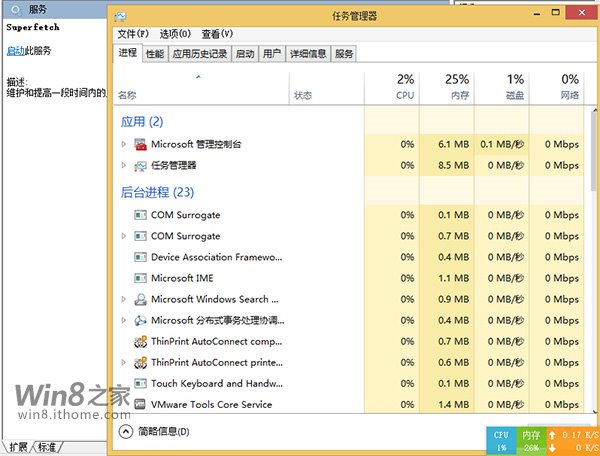The height and width of the screenshot is (456, 600).
Task: Expand the Microsoft Windows Search row
Action: click(124, 299)
